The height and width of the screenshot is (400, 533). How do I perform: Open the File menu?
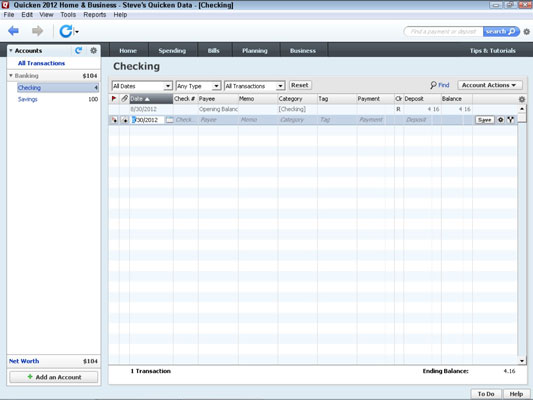tap(9, 15)
